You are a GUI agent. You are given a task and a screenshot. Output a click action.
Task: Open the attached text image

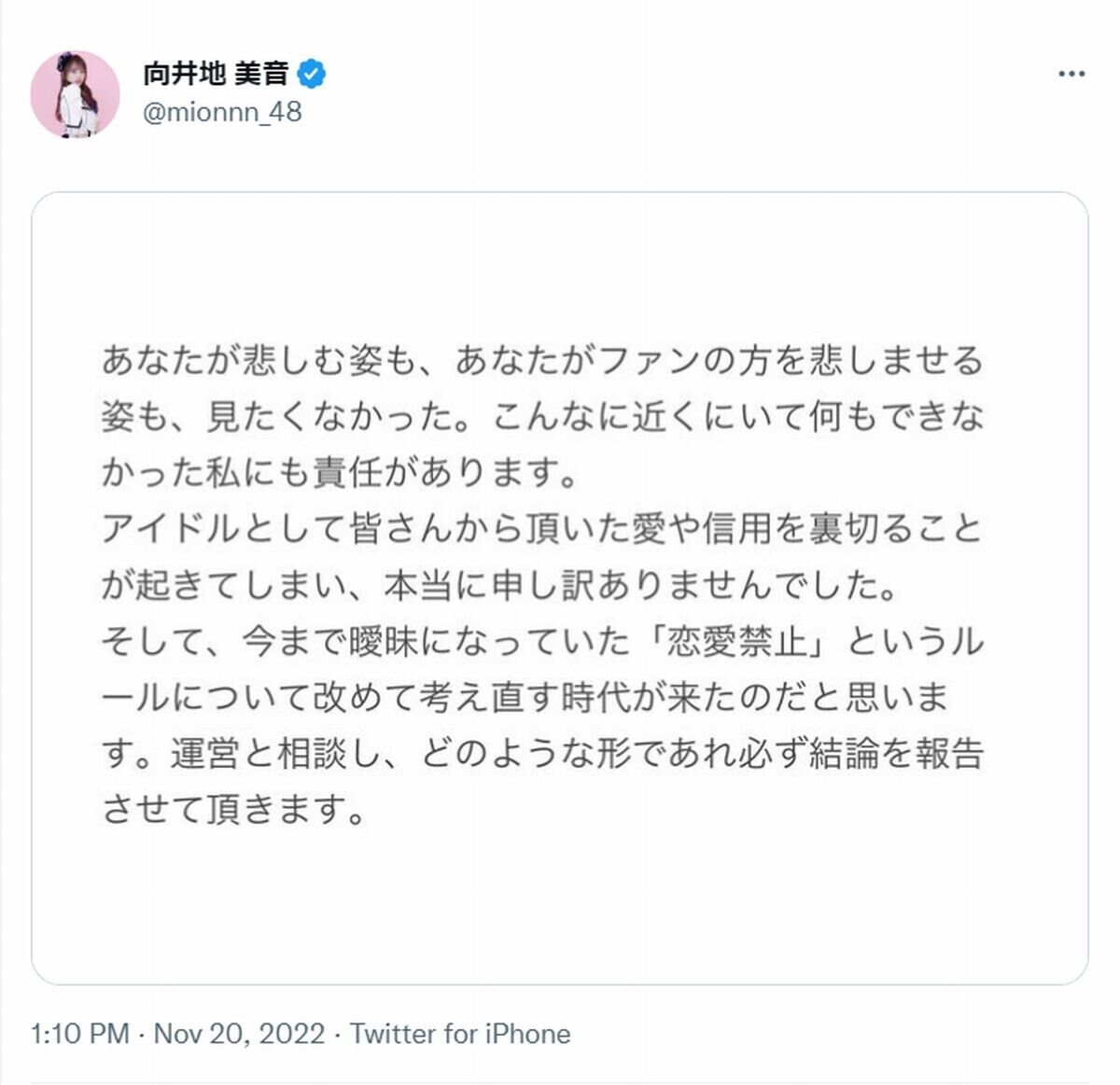coord(560,588)
